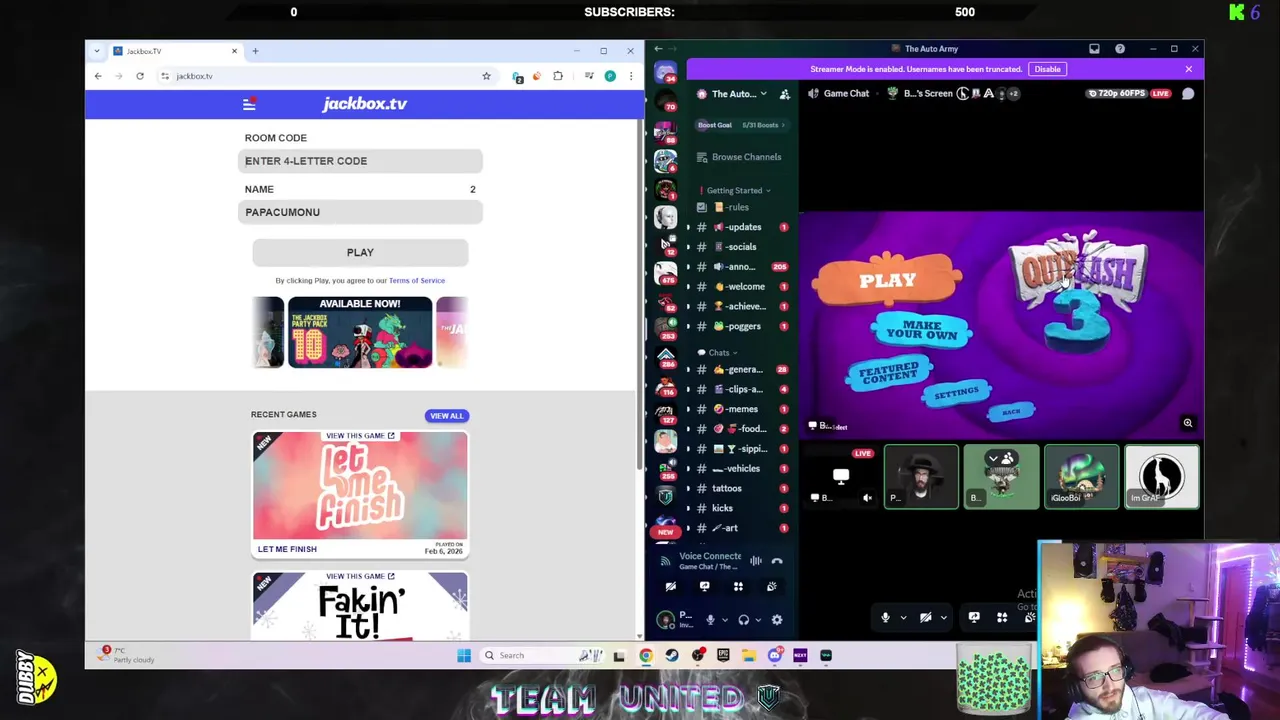This screenshot has width=1280, height=720.
Task: Open the Windows Start menu
Action: [464, 656]
